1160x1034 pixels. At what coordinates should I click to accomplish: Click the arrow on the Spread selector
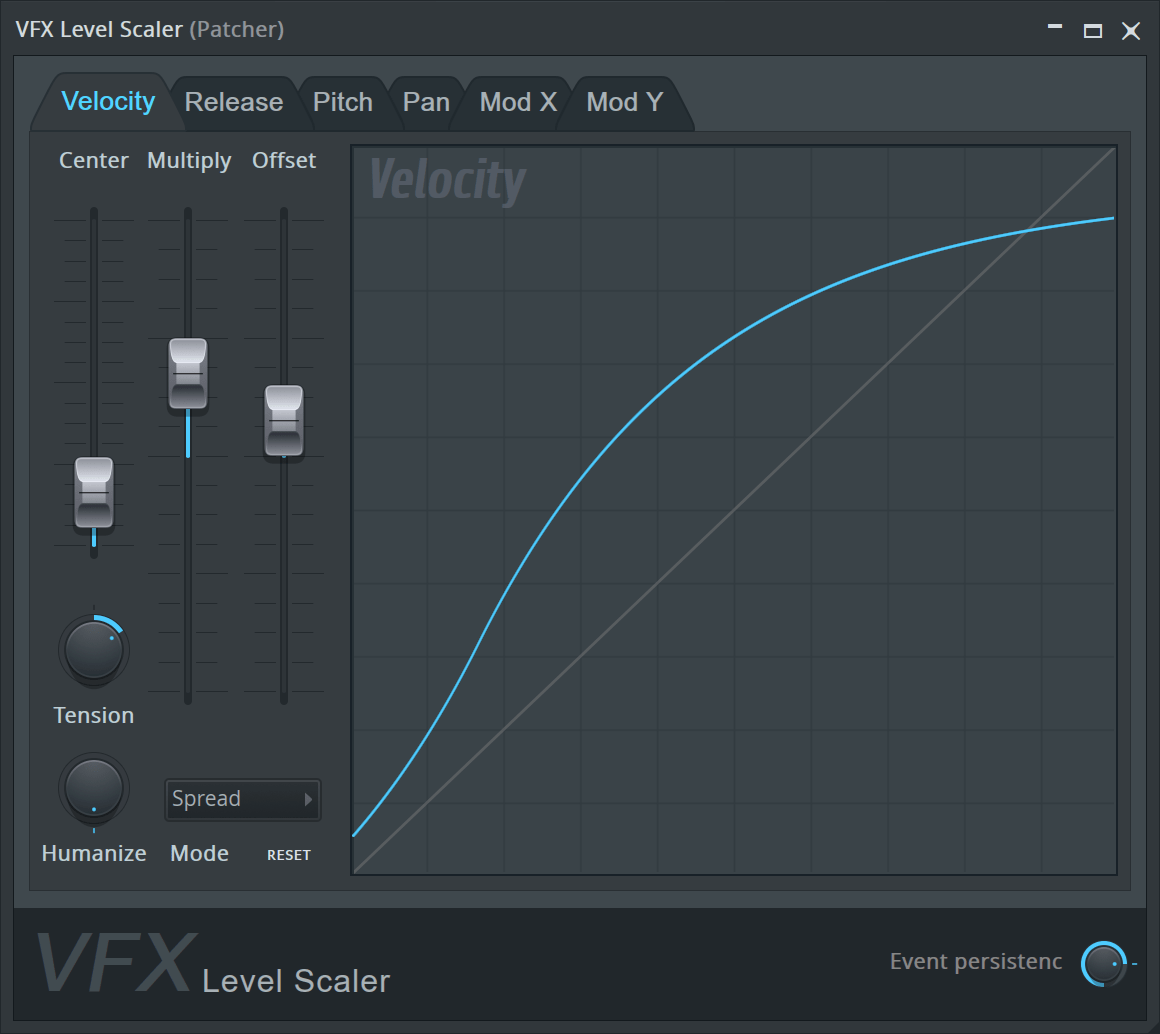tap(309, 799)
